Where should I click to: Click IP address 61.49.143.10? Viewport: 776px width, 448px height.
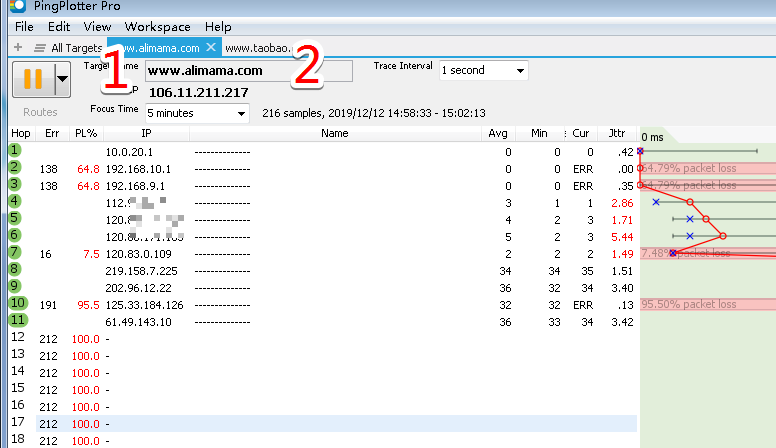[x=139, y=322]
